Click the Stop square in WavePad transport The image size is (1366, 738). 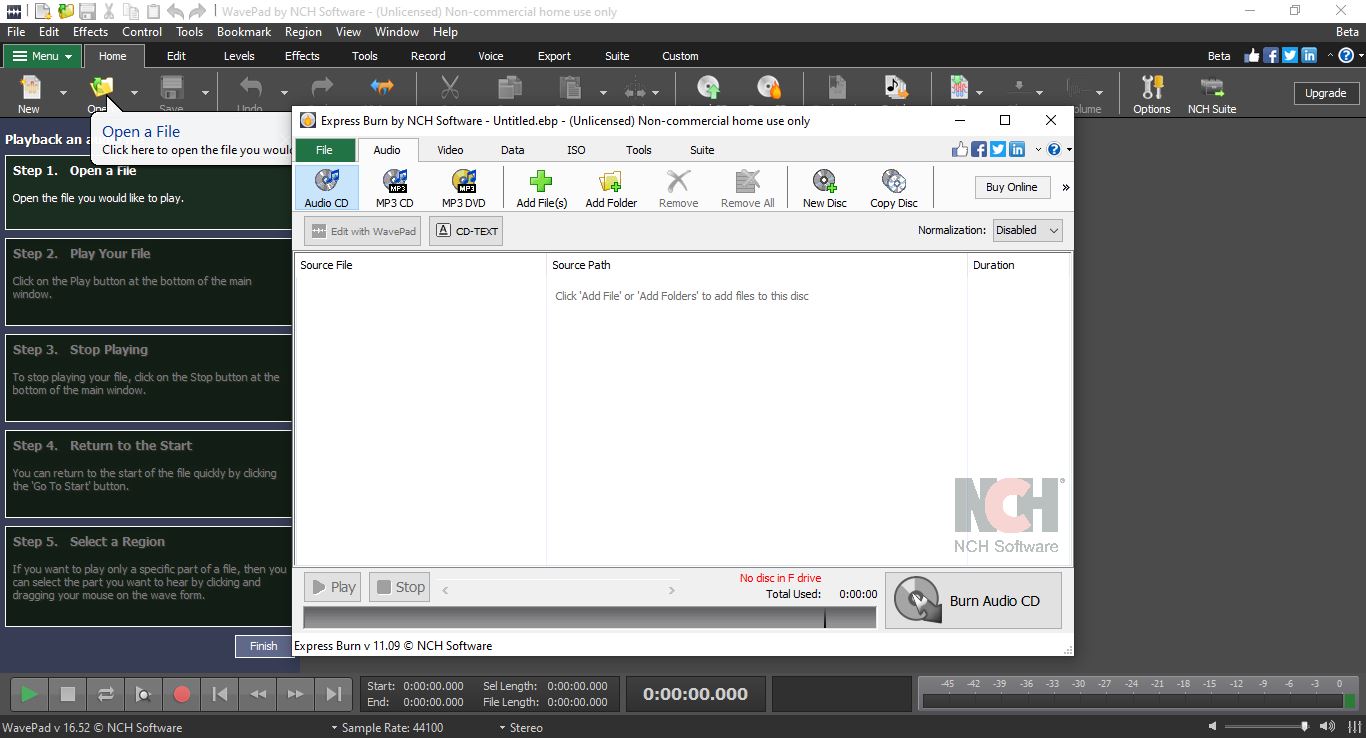coord(67,693)
